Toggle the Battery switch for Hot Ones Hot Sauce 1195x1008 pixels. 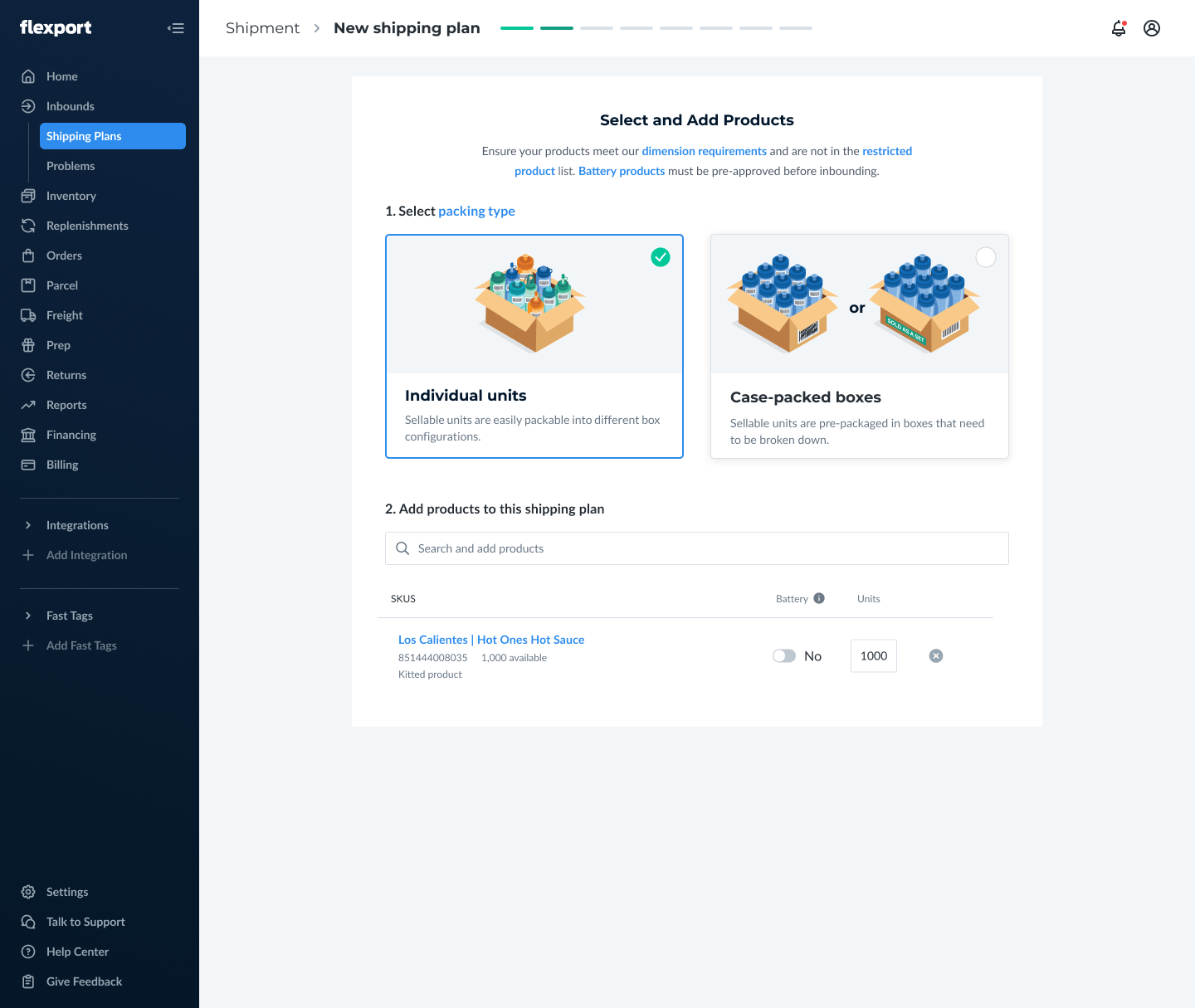[x=784, y=655]
